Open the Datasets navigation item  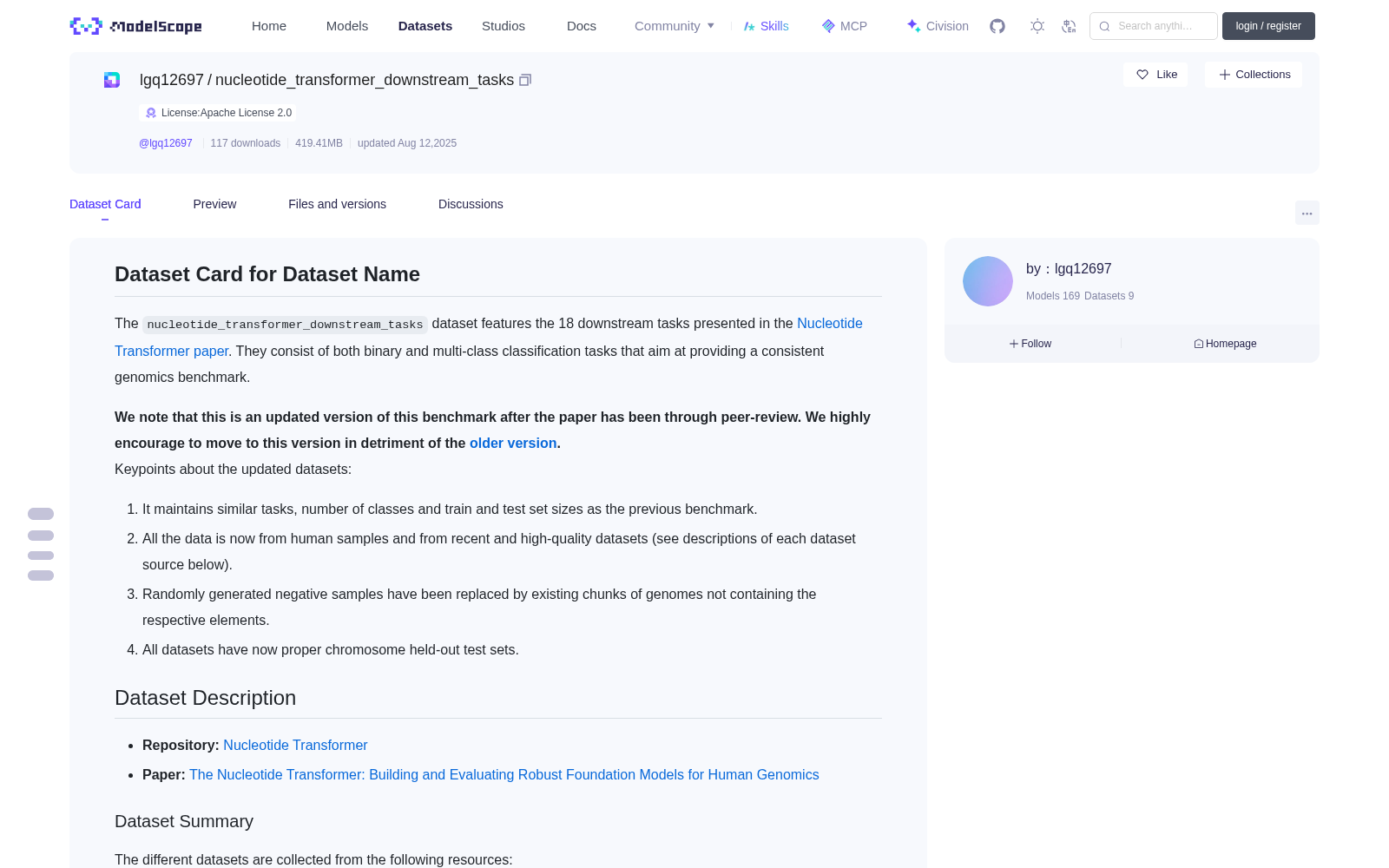425,26
